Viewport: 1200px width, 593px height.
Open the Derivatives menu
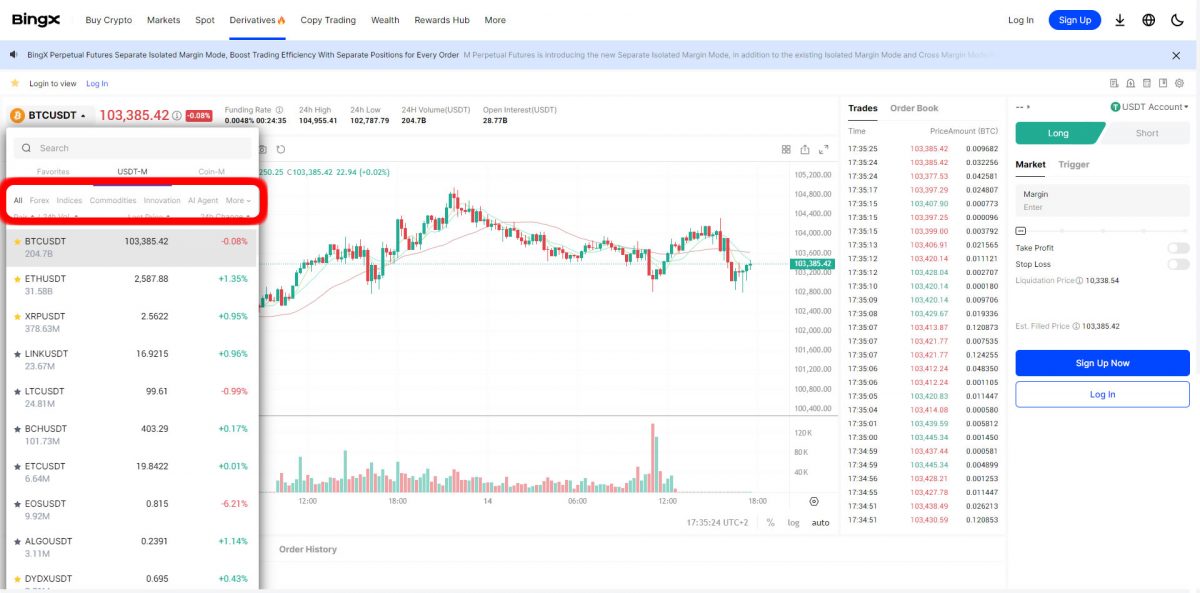tap(257, 20)
